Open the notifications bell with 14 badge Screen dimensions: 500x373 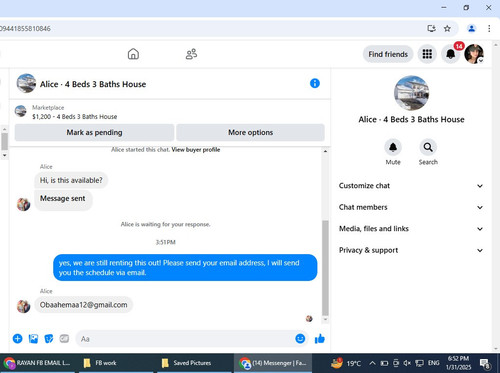[451, 54]
